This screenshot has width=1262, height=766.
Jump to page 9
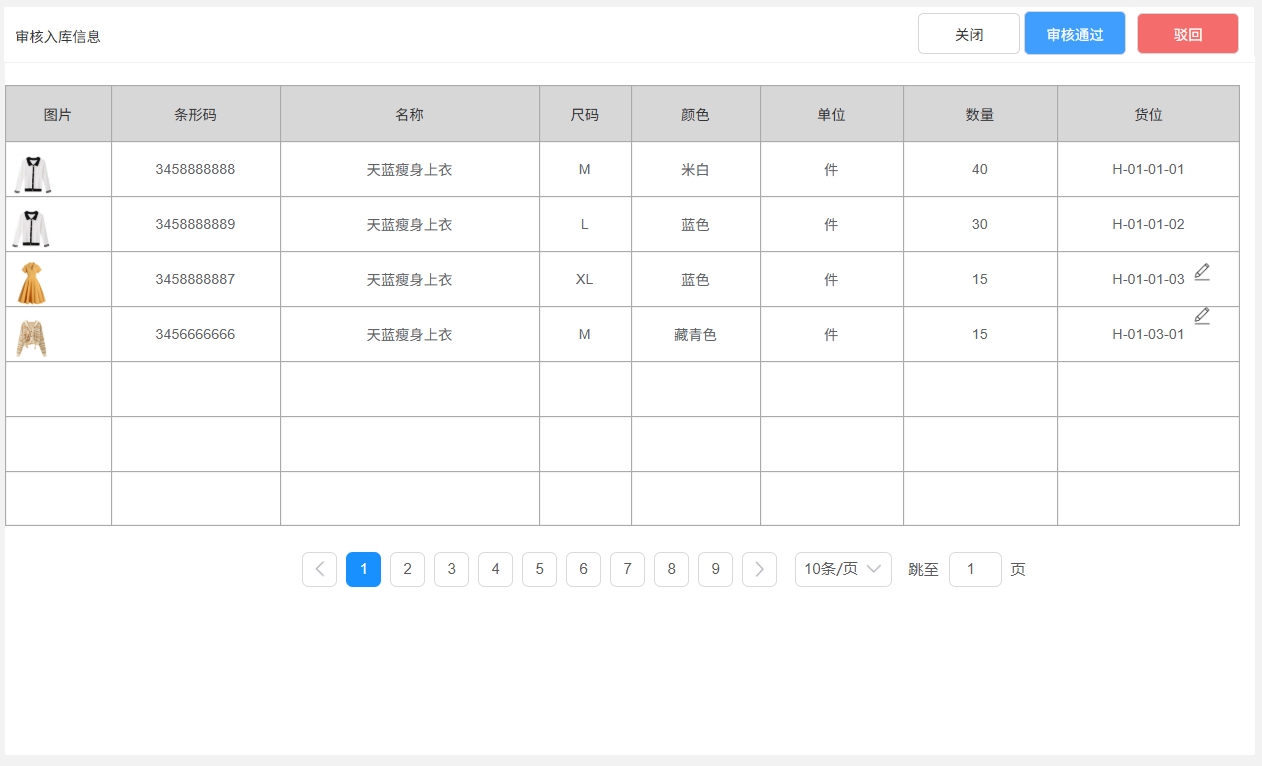(715, 569)
